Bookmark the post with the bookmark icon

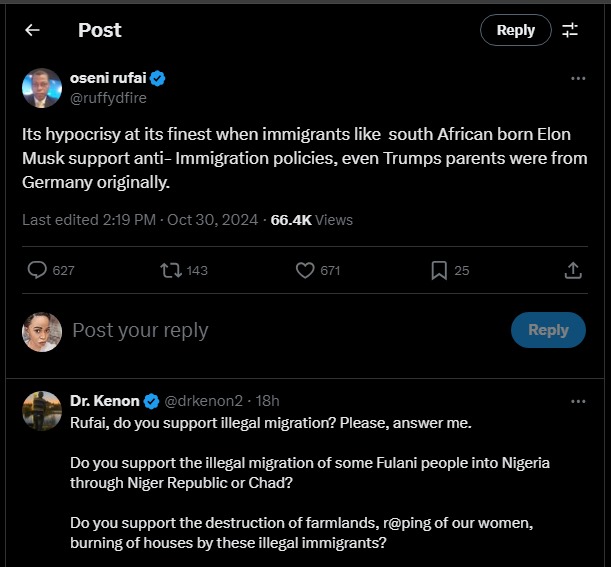[x=438, y=270]
